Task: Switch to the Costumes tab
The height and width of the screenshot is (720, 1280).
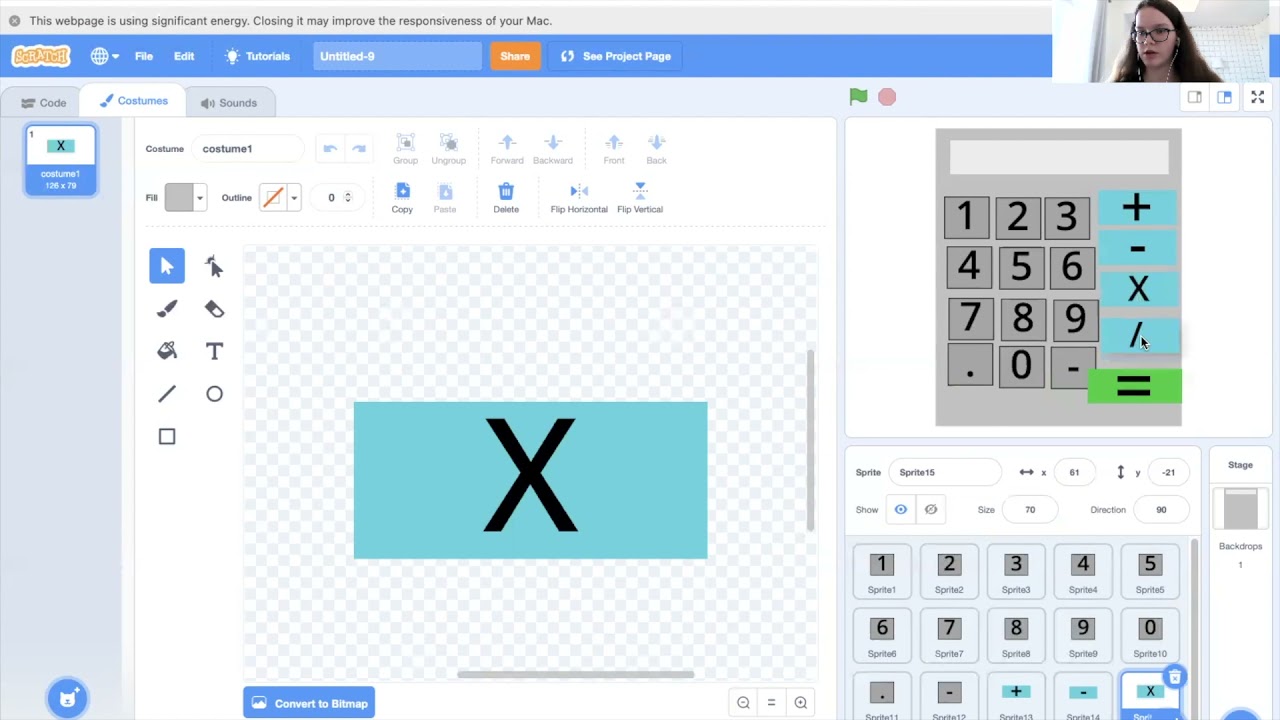Action: [134, 101]
